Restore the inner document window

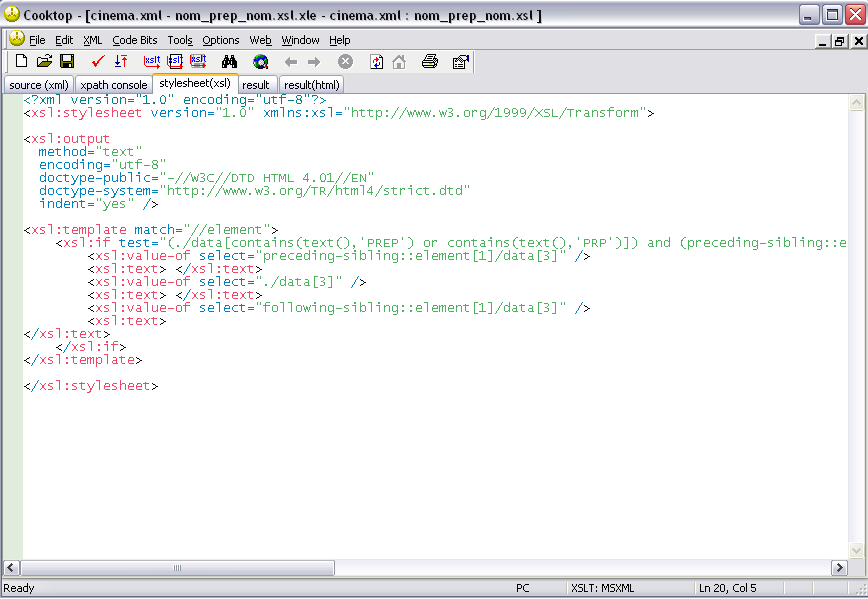tap(840, 41)
